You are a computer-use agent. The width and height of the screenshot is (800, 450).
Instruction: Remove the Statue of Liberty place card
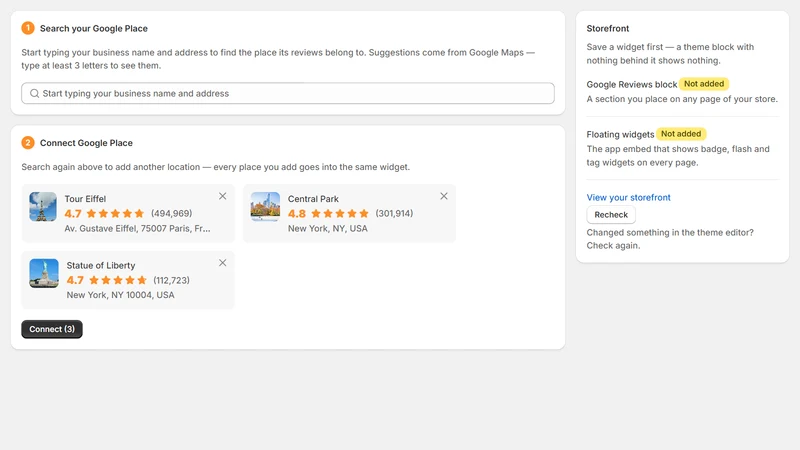[x=222, y=263]
